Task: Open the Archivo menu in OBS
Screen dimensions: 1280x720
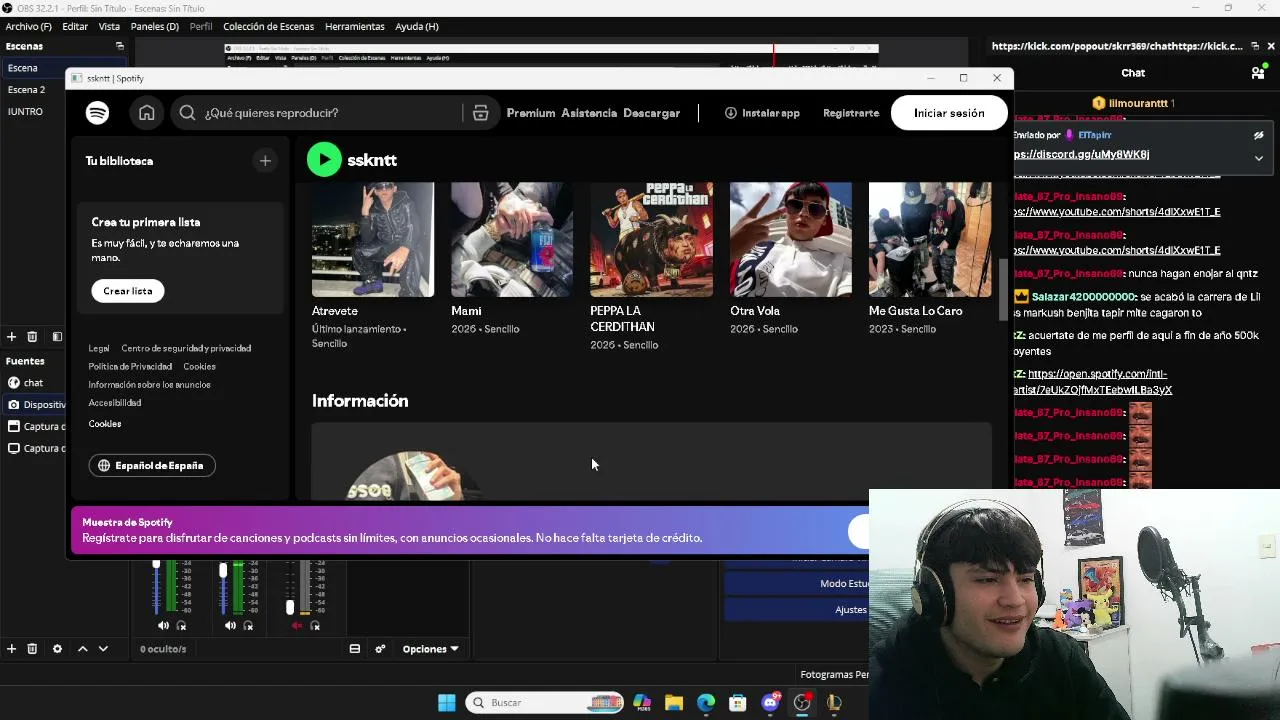Action: point(28,26)
